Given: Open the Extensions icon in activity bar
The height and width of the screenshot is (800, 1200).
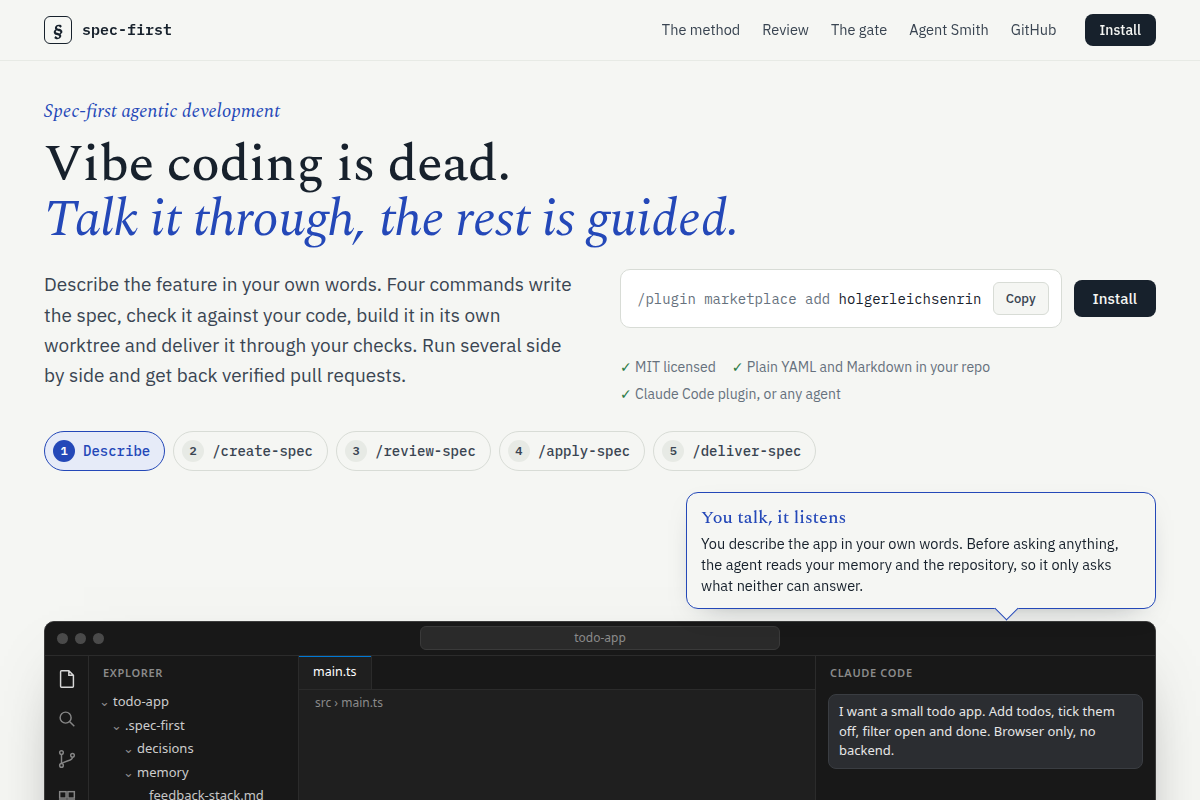Looking at the screenshot, I should [x=67, y=795].
